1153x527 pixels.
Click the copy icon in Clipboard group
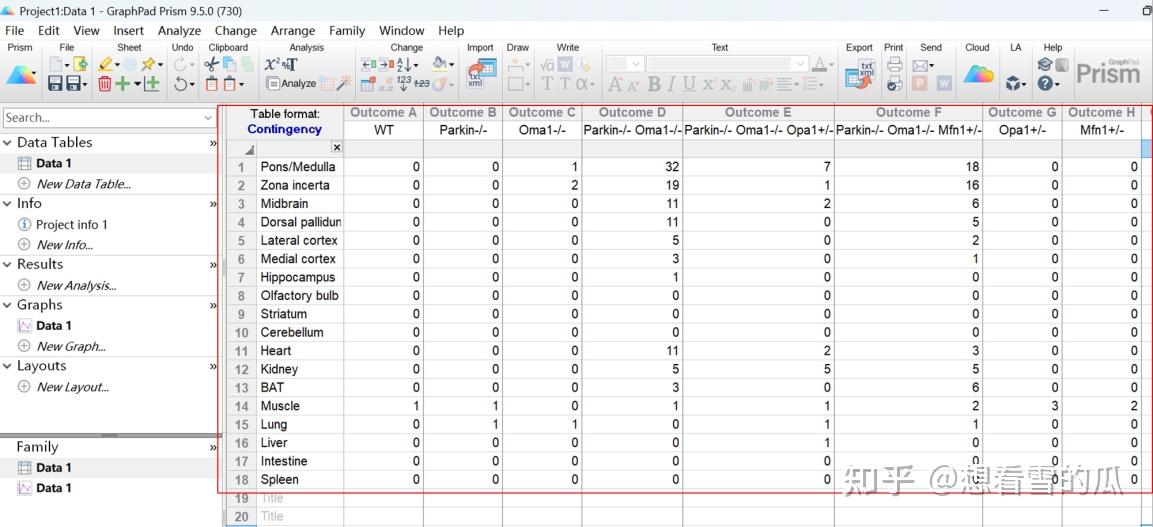tap(229, 65)
